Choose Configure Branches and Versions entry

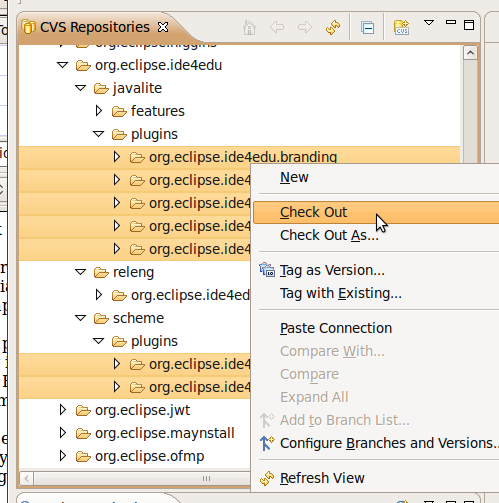point(376,443)
